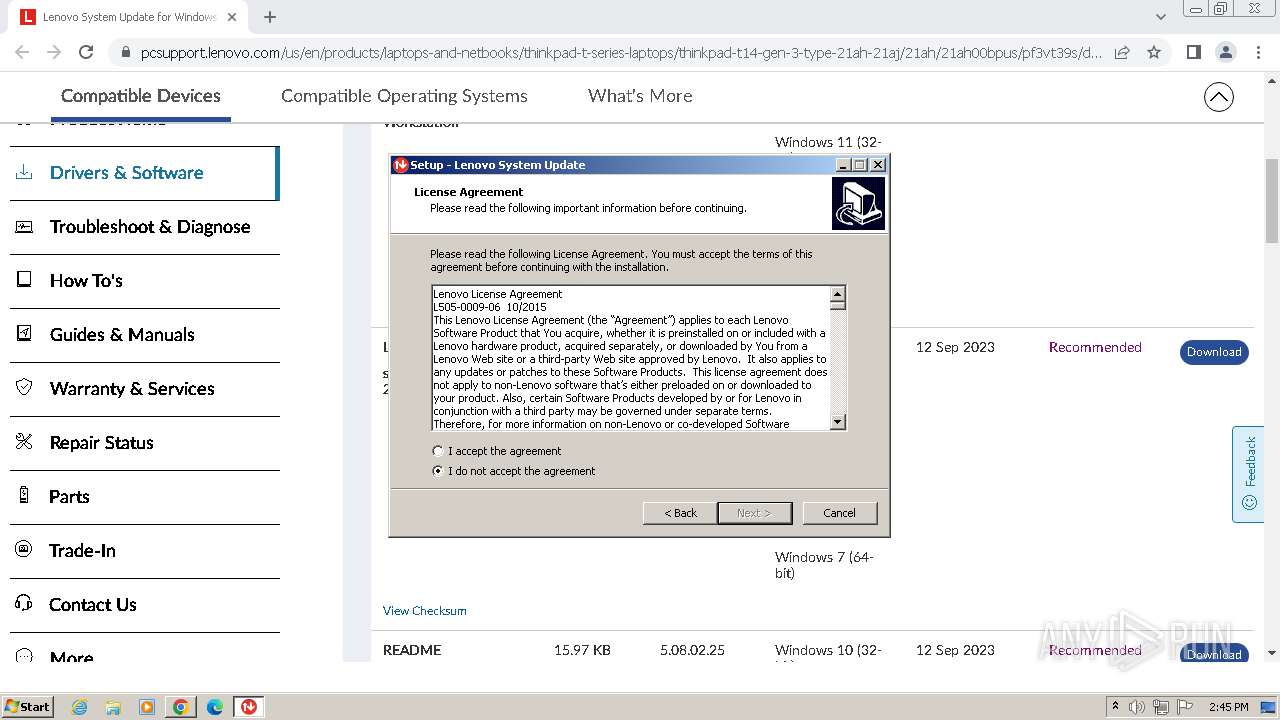Go forward in browser history
The width and height of the screenshot is (1280, 720).
pos(54,53)
